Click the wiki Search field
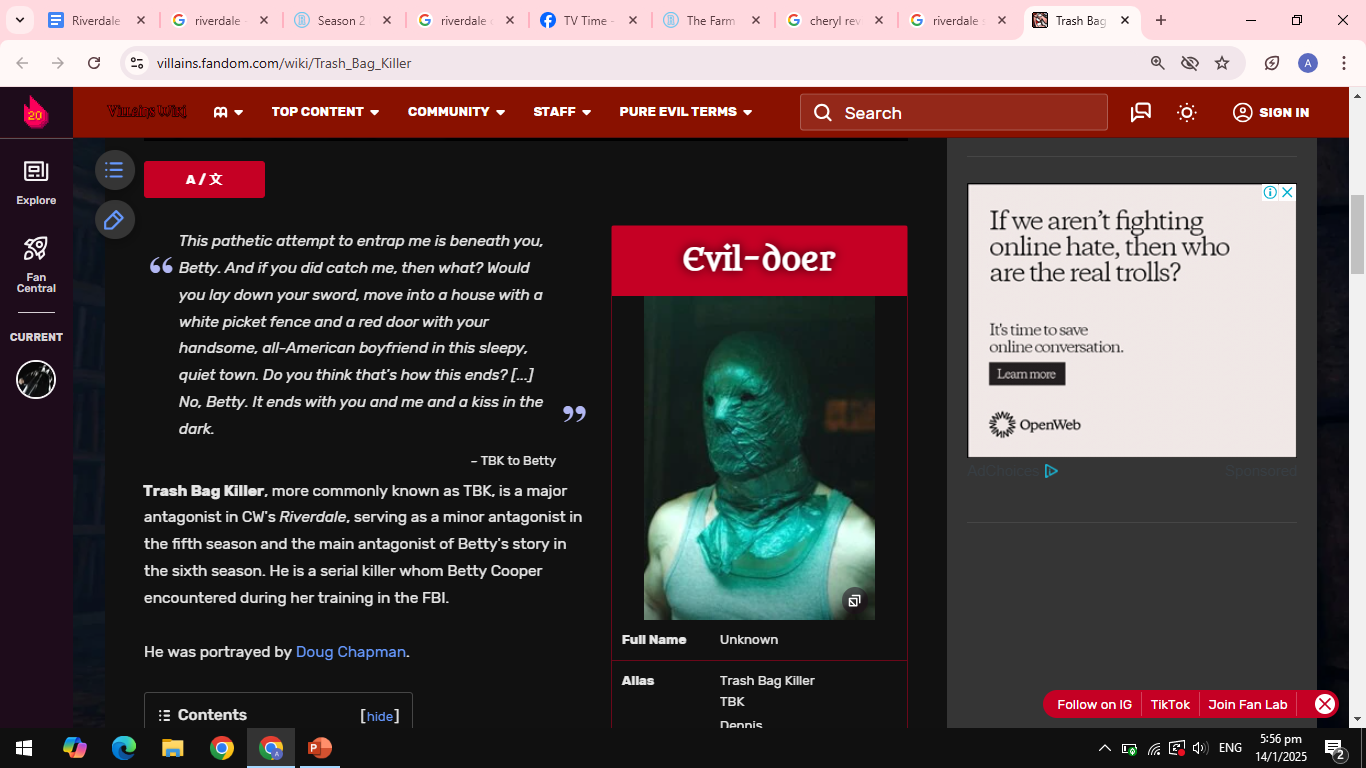Viewport: 1366px width, 768px height. pyautogui.click(x=953, y=112)
